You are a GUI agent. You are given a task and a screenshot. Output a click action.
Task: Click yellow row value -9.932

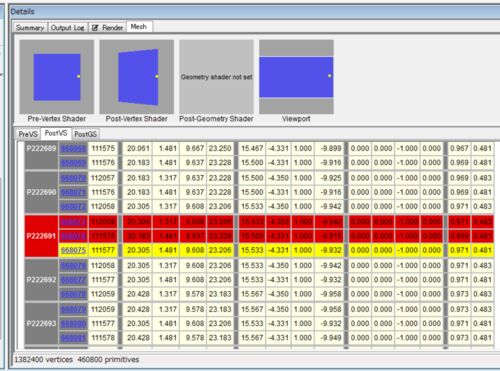329,250
